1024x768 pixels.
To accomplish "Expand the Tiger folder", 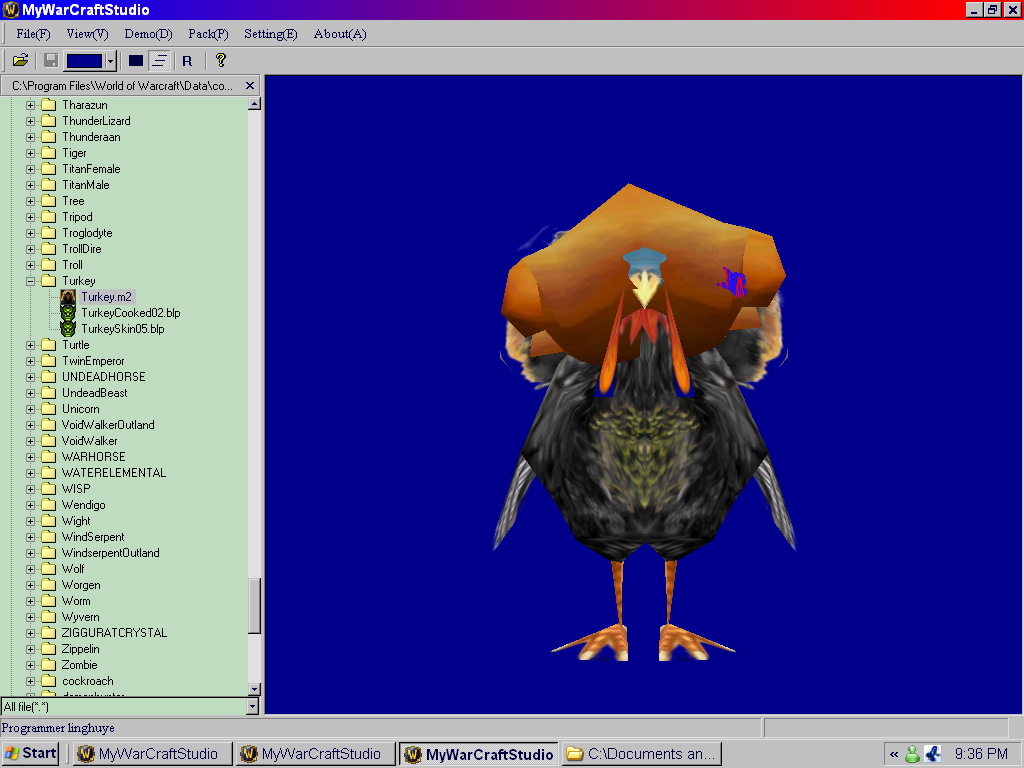I will click(x=30, y=153).
